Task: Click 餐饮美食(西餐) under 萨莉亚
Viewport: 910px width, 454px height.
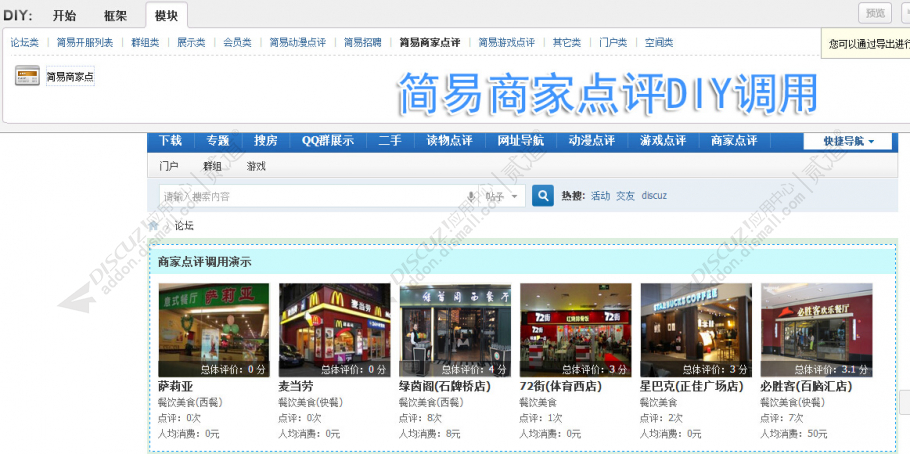Action: [190, 402]
